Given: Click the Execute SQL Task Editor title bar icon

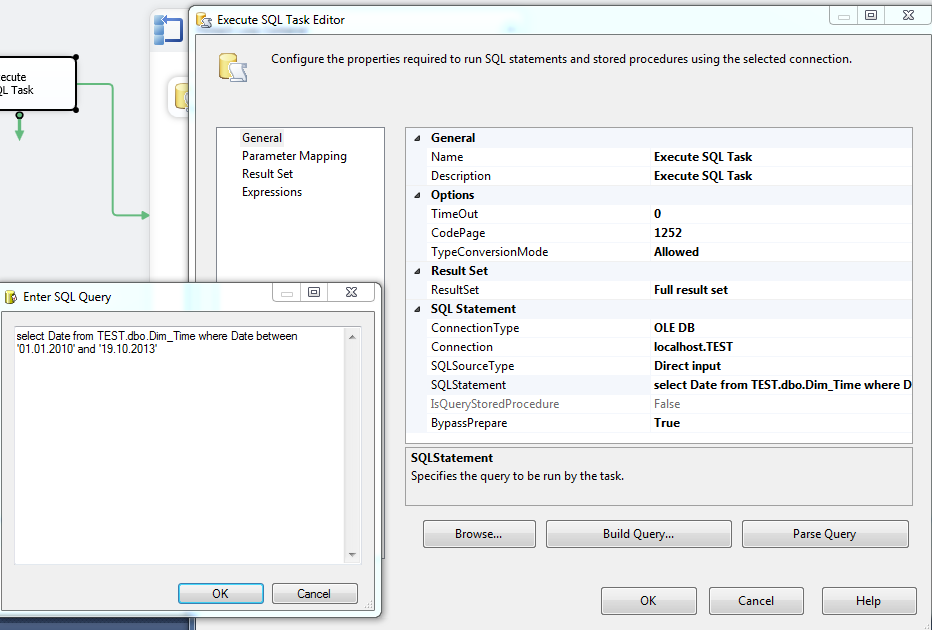Looking at the screenshot, I should [203, 18].
